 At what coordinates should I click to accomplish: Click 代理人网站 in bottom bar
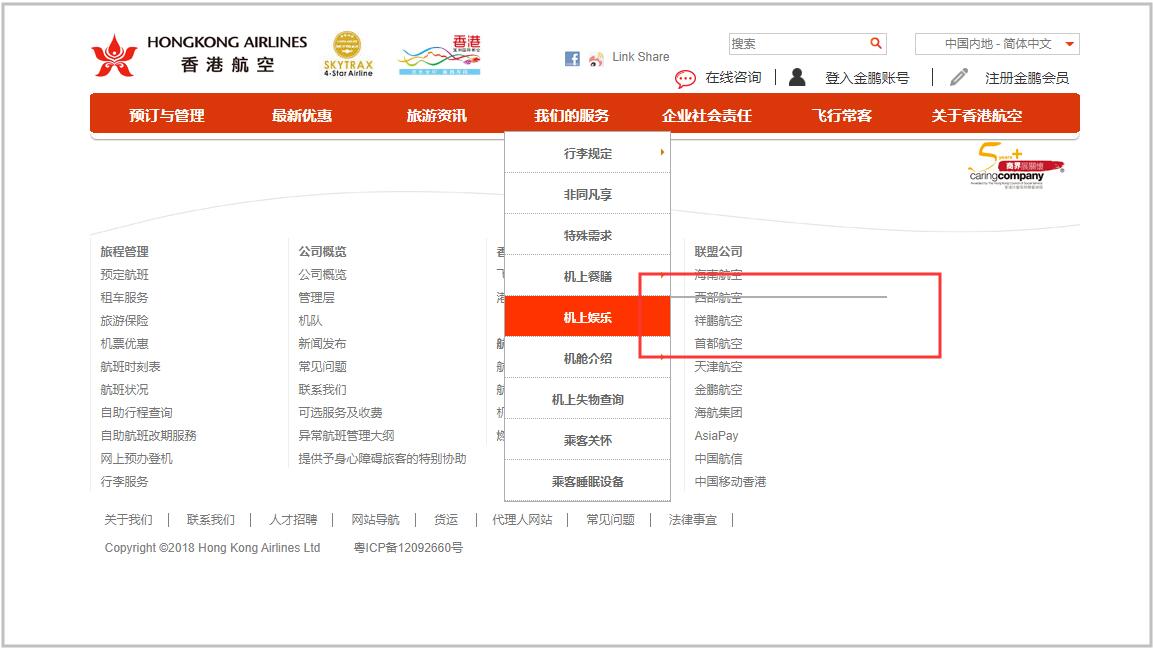tap(522, 520)
